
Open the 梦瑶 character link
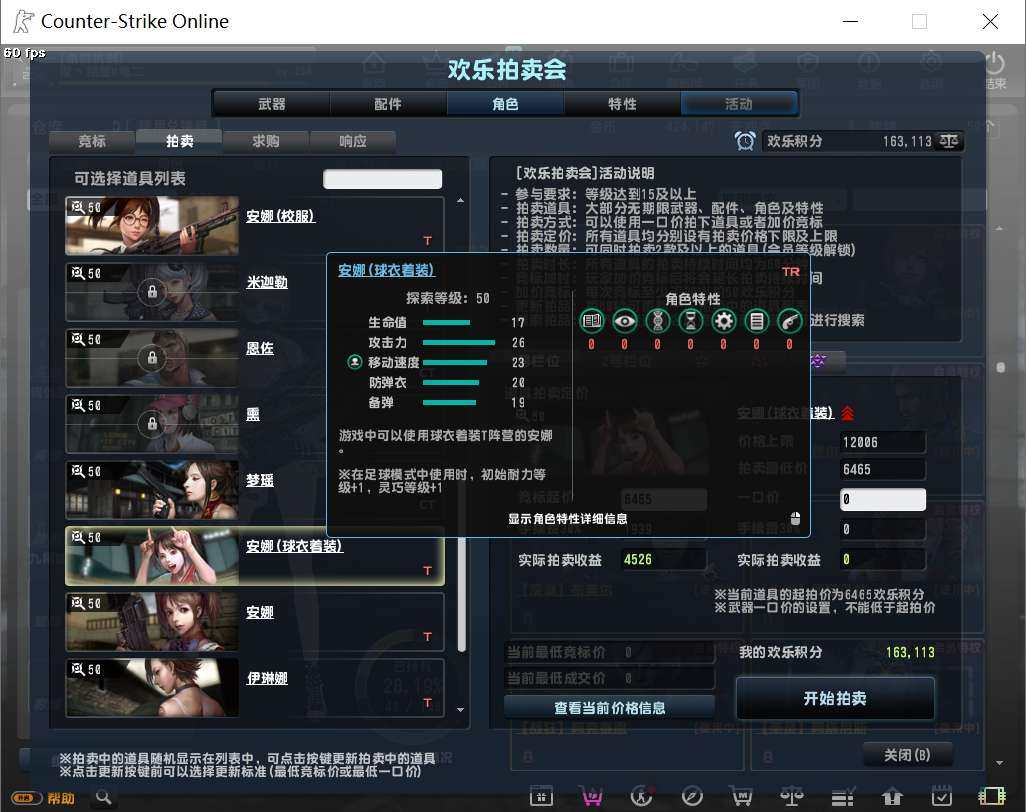tap(260, 480)
